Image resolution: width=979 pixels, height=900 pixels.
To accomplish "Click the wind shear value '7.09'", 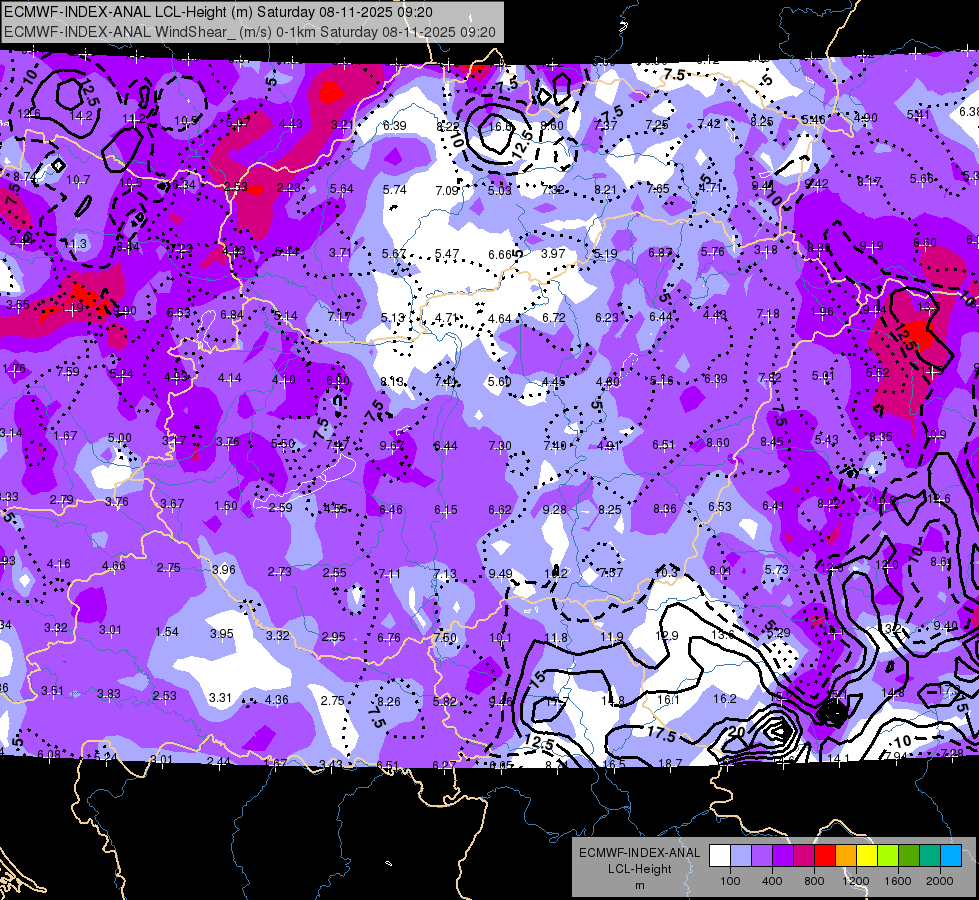I will (447, 190).
